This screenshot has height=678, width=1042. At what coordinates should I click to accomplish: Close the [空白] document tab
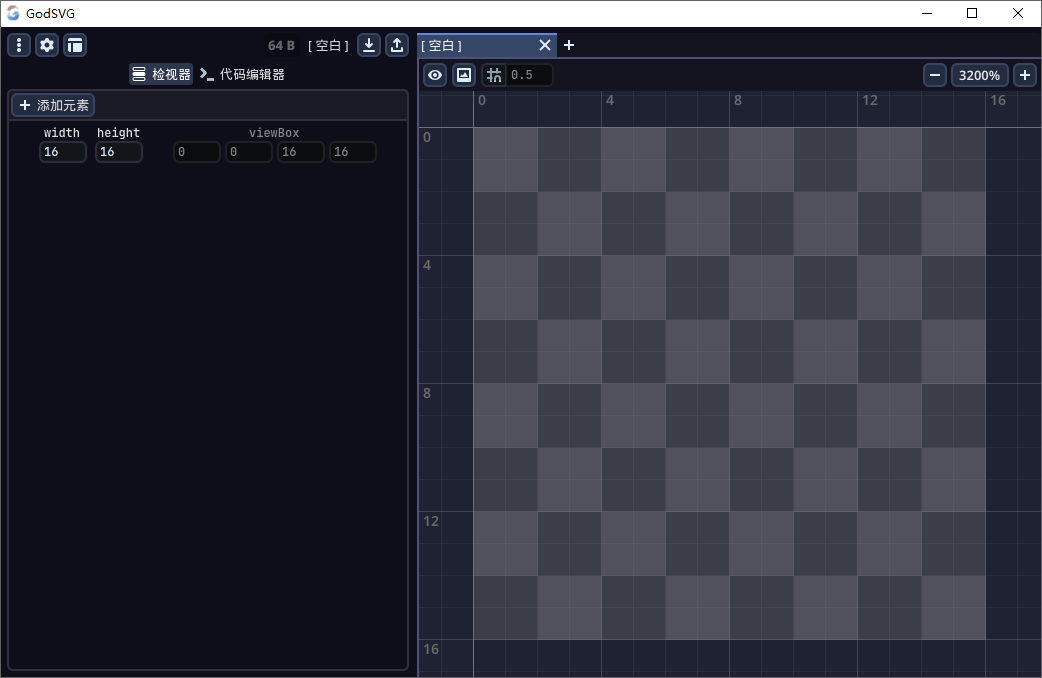coord(545,45)
